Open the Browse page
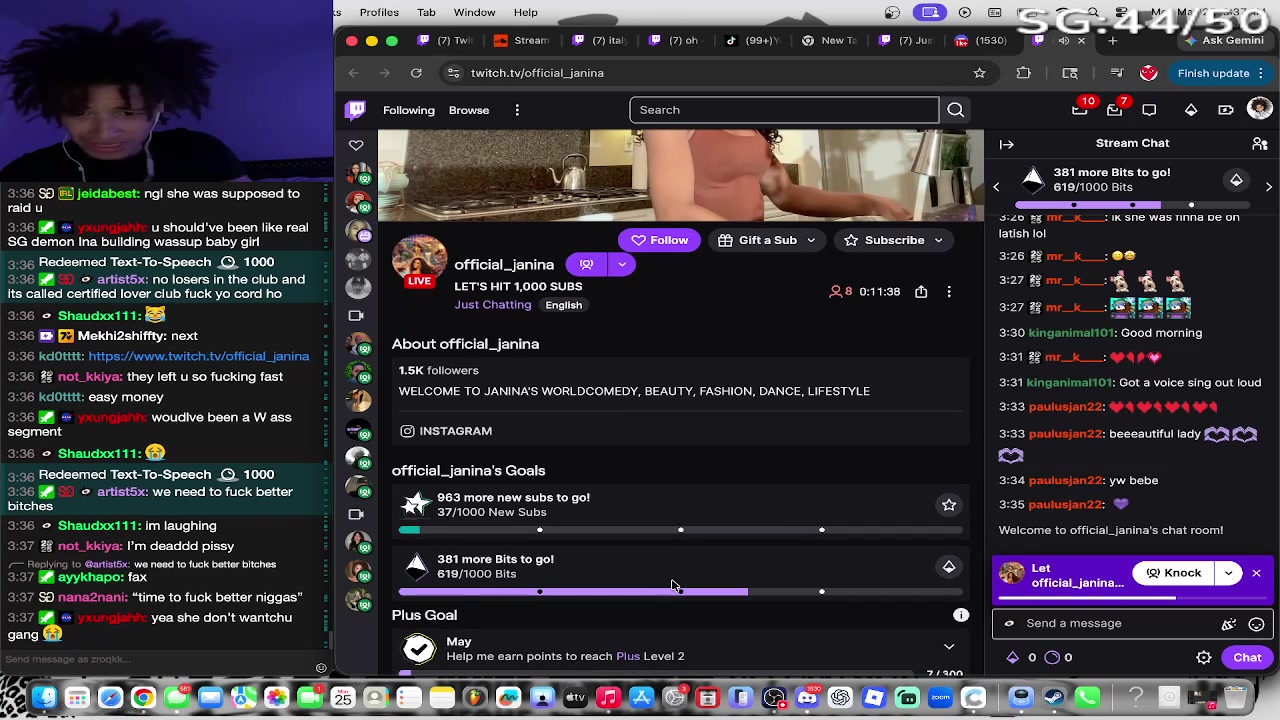The width and height of the screenshot is (1280, 720). click(x=468, y=110)
